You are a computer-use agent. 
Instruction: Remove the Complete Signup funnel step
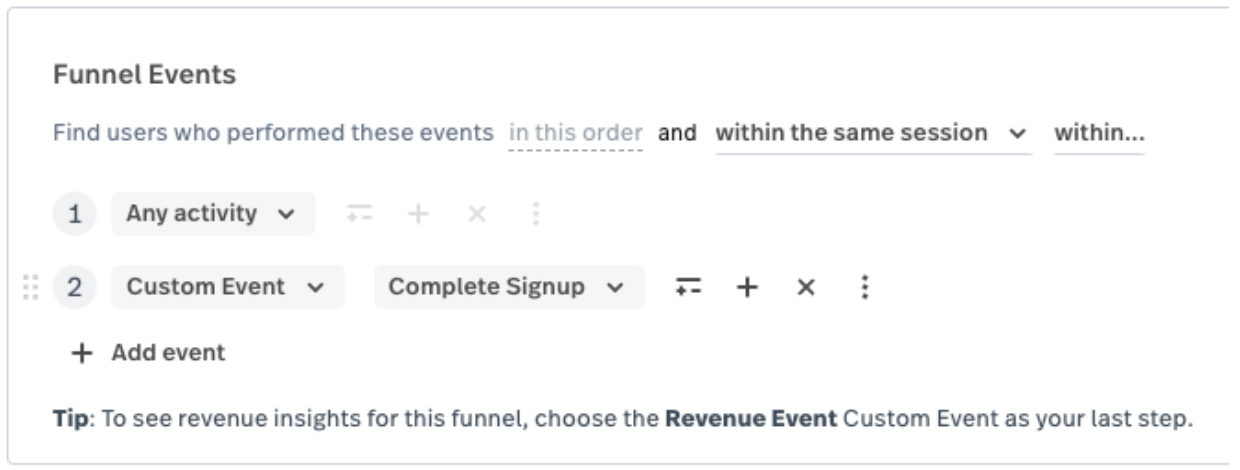click(x=806, y=287)
